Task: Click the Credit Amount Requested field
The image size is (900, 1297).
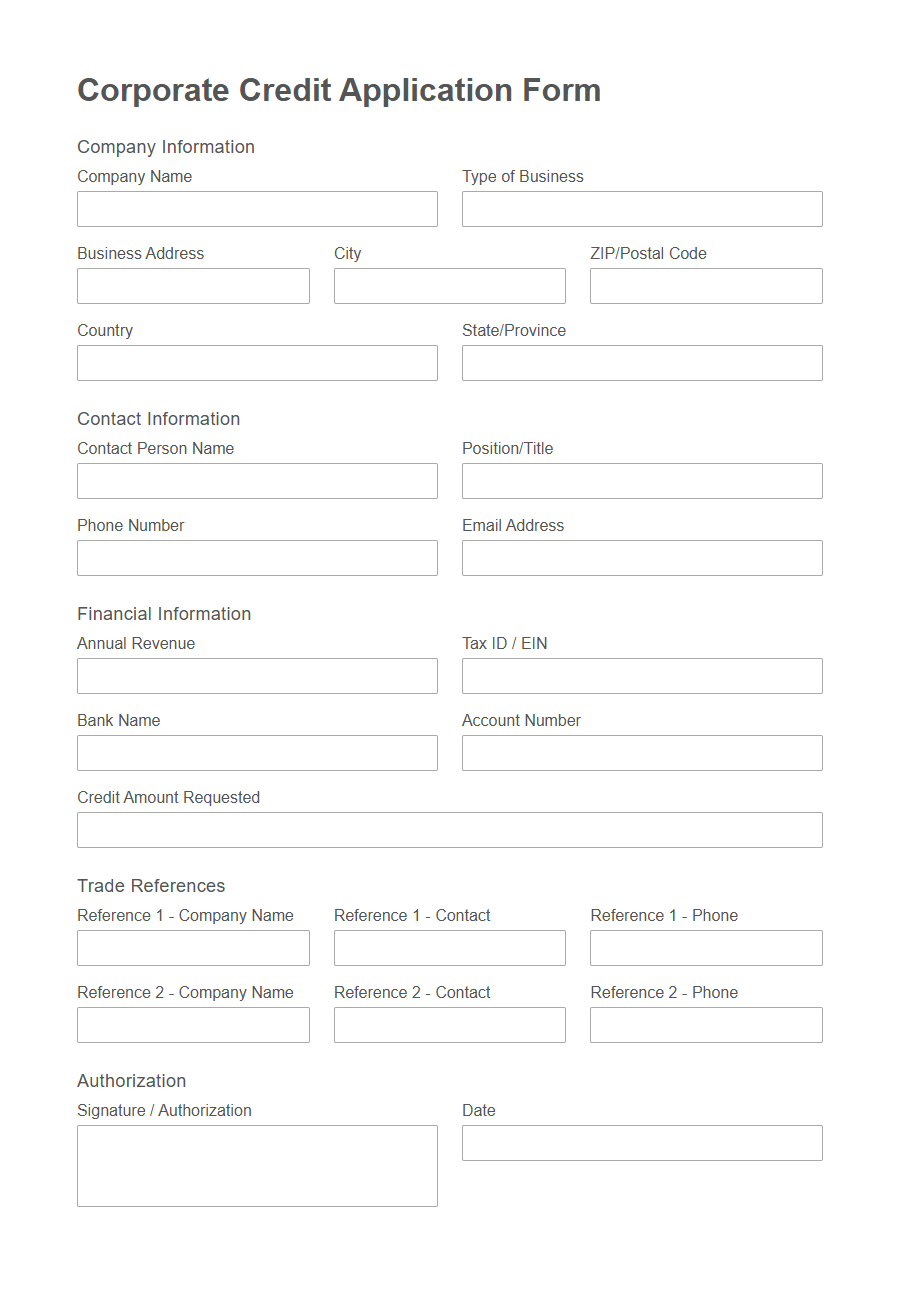Action: [x=449, y=830]
